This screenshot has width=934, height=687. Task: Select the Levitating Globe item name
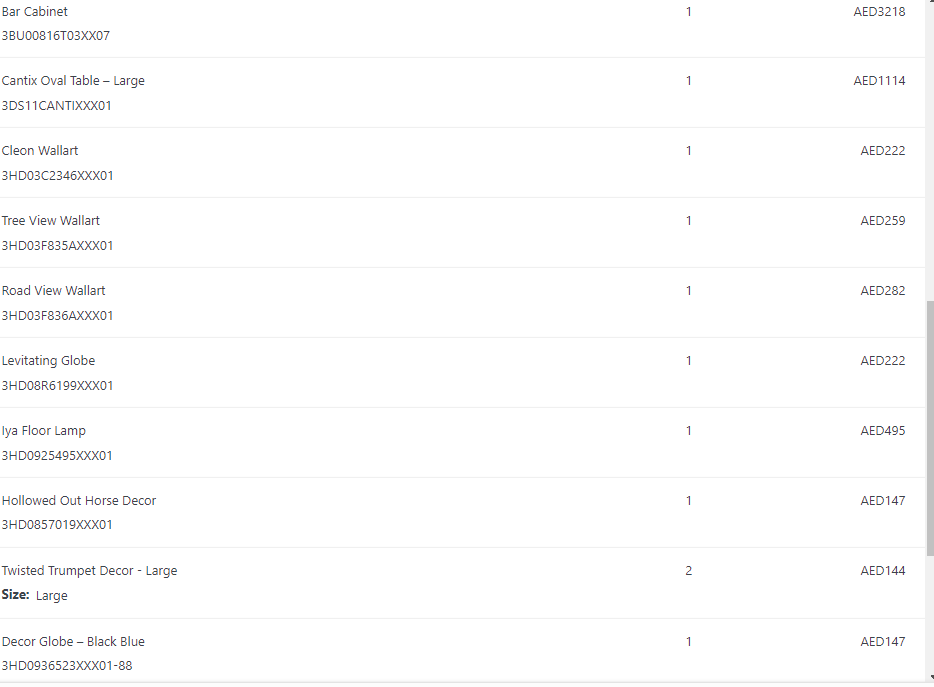(x=48, y=361)
